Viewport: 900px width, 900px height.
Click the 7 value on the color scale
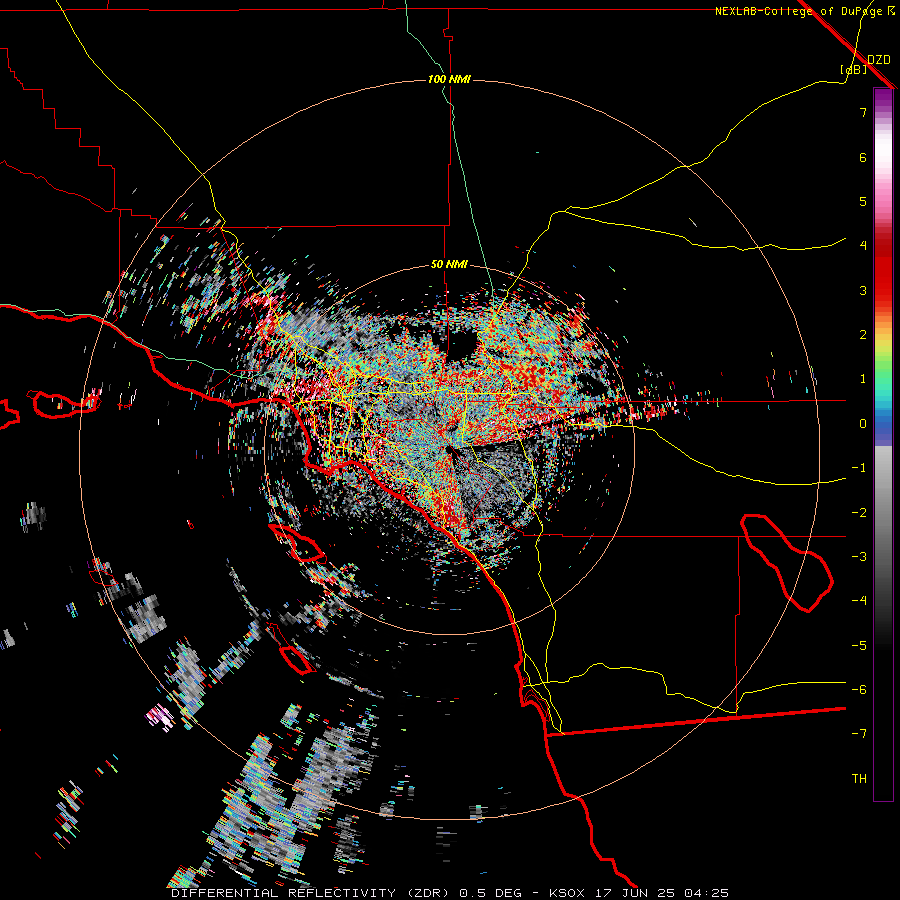(863, 112)
